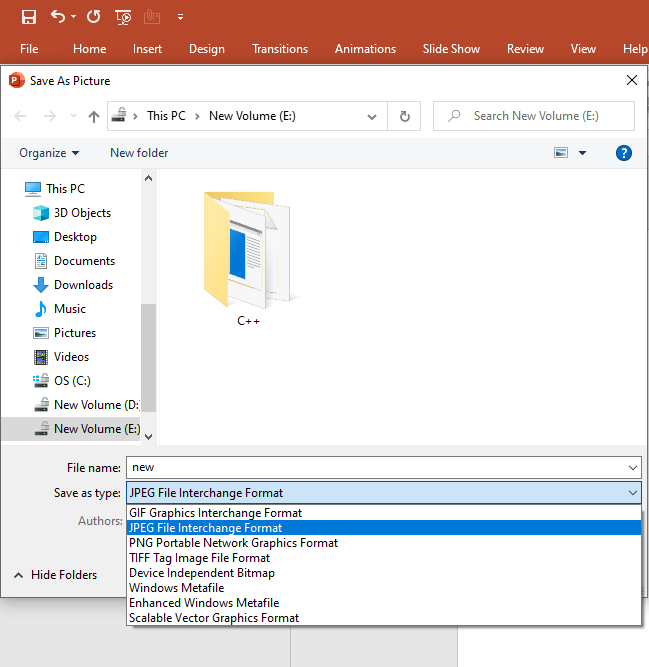Image resolution: width=649 pixels, height=667 pixels.
Task: Click This PC in address breadcrumb
Action: (166, 116)
